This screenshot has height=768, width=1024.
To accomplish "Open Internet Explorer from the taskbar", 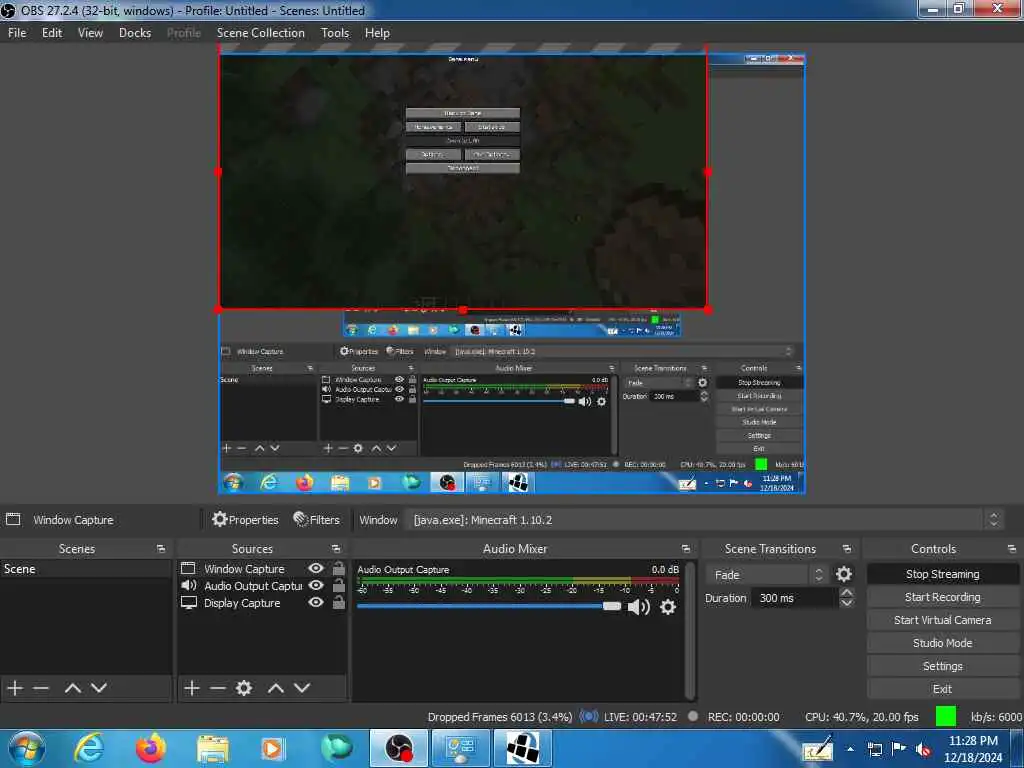I will point(89,748).
